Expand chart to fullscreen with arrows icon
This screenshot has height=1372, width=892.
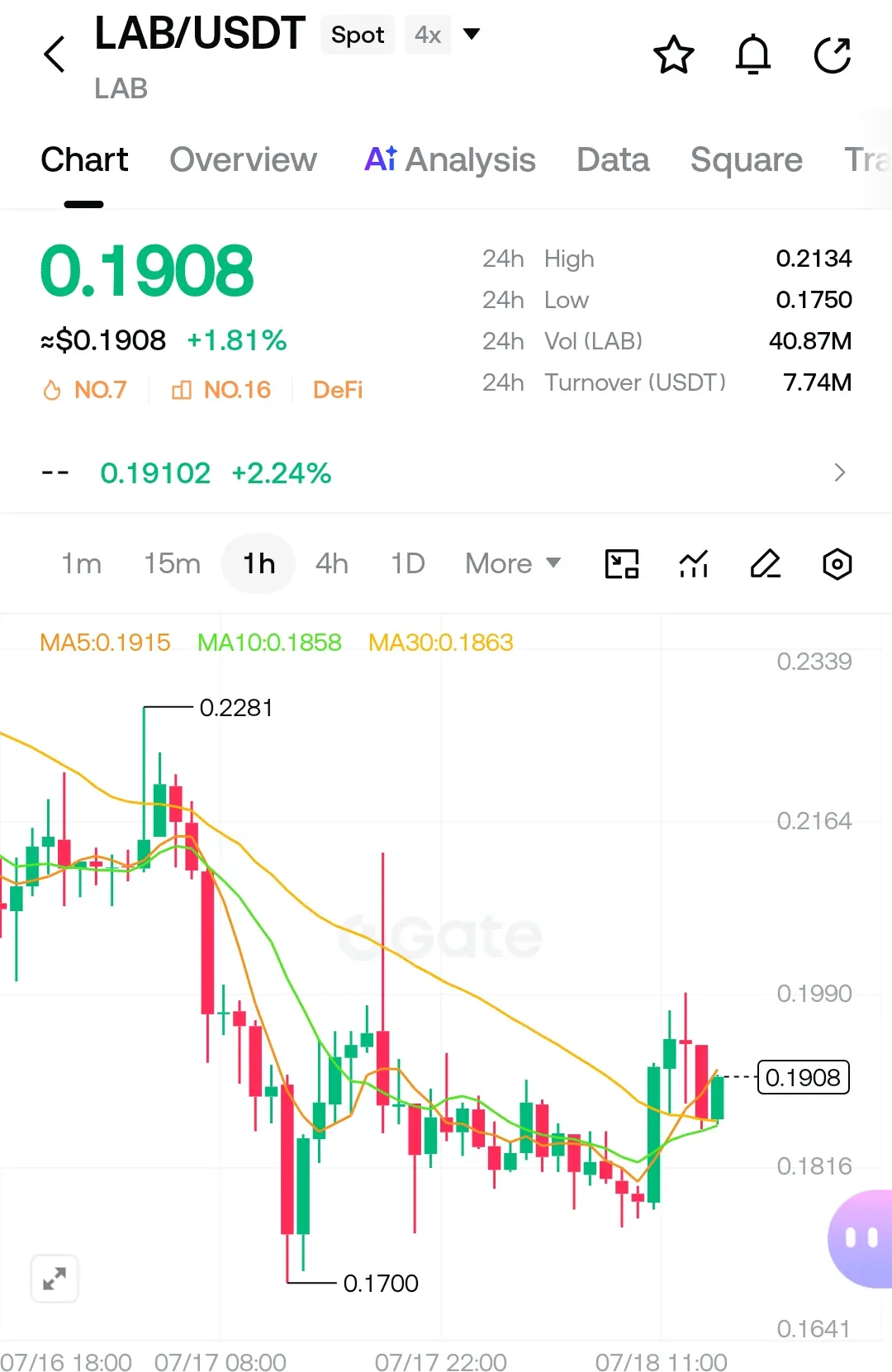(55, 1279)
